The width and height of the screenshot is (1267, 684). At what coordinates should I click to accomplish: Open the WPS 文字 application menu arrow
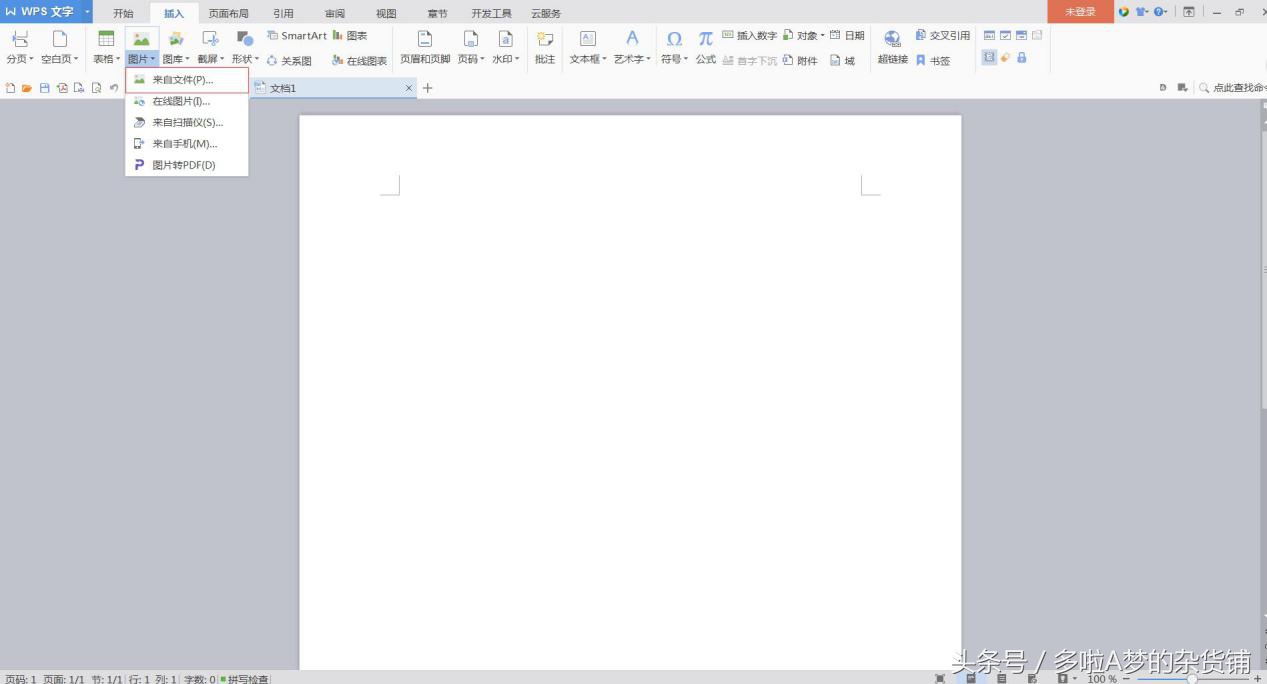tap(87, 12)
